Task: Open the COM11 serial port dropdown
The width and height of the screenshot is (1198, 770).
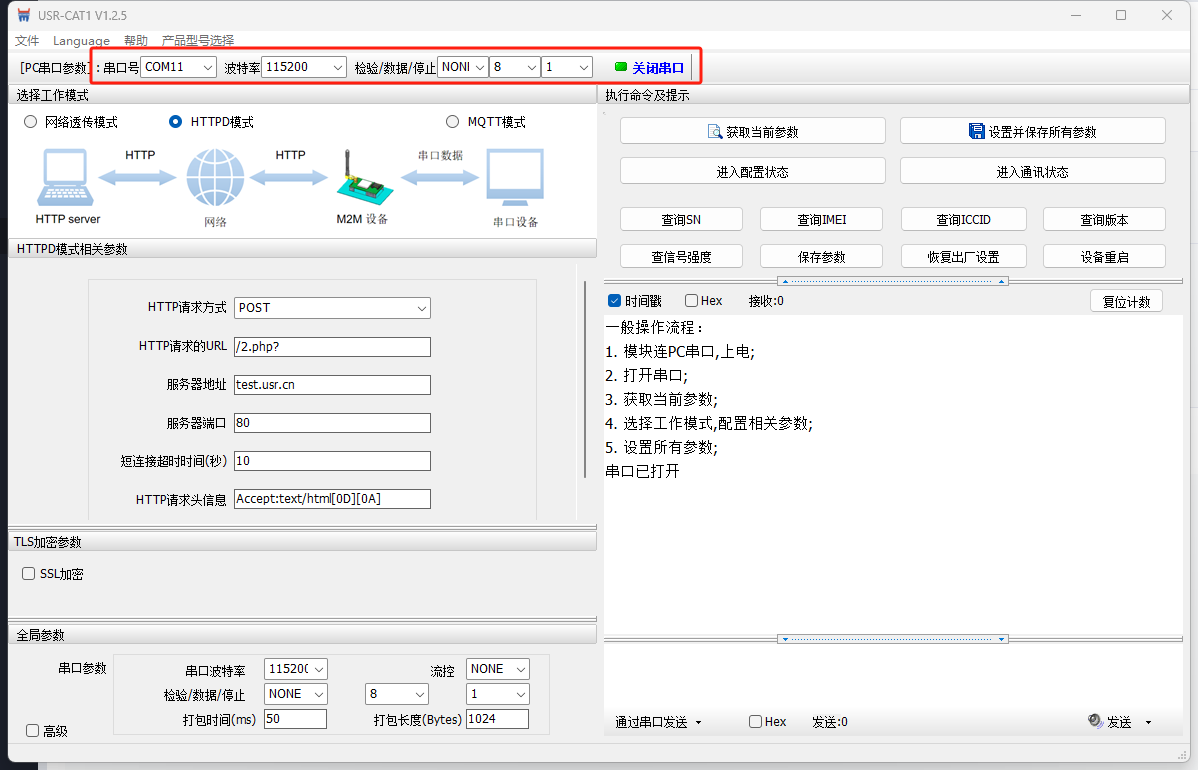Action: pos(179,67)
